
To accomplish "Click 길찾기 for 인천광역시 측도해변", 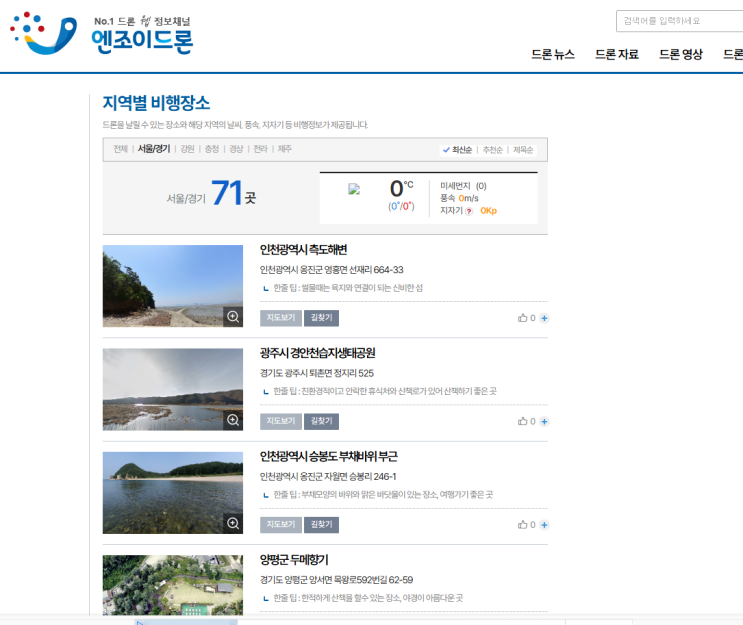I will (321, 317).
